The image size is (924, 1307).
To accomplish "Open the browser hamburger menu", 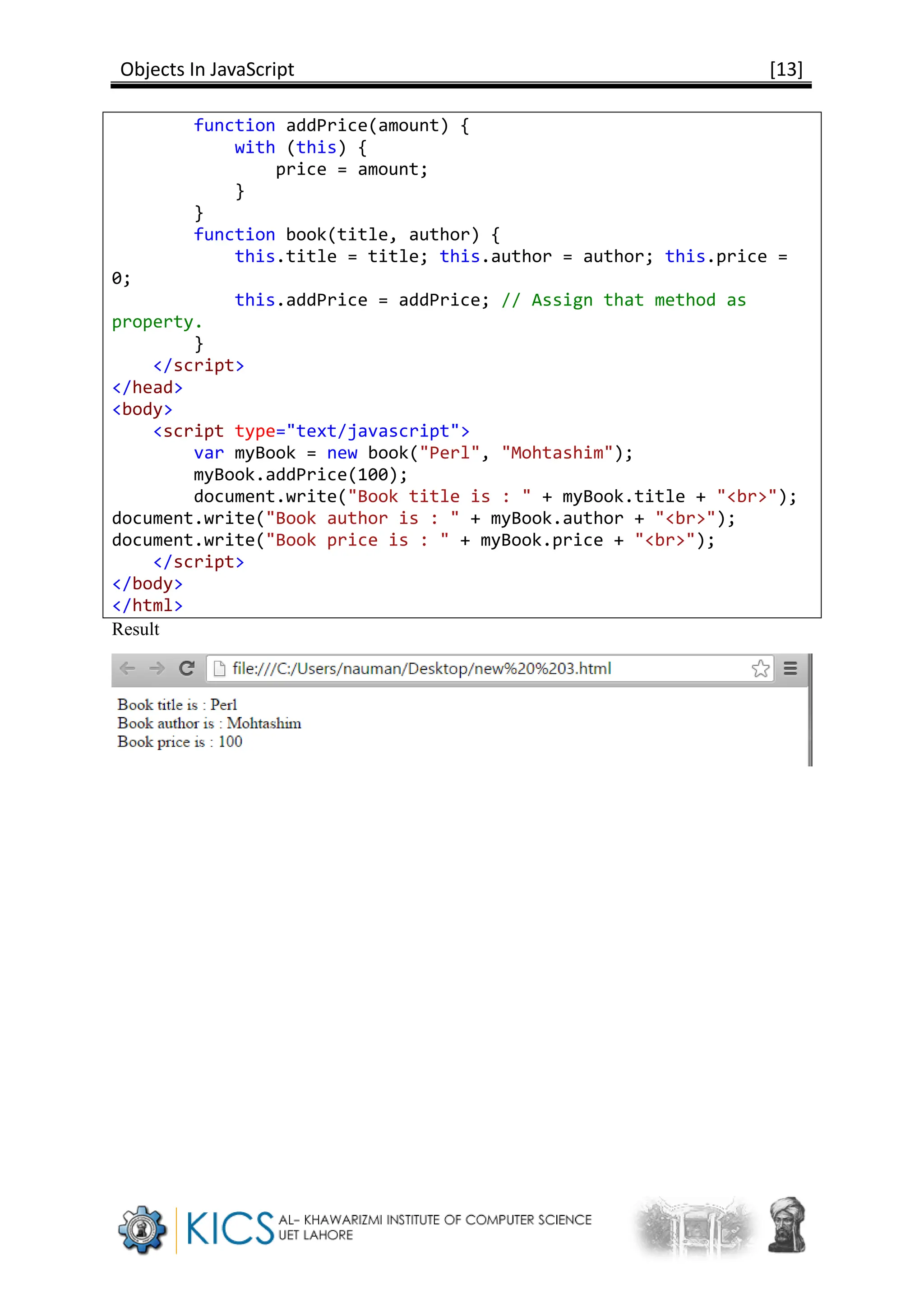I will (790, 668).
